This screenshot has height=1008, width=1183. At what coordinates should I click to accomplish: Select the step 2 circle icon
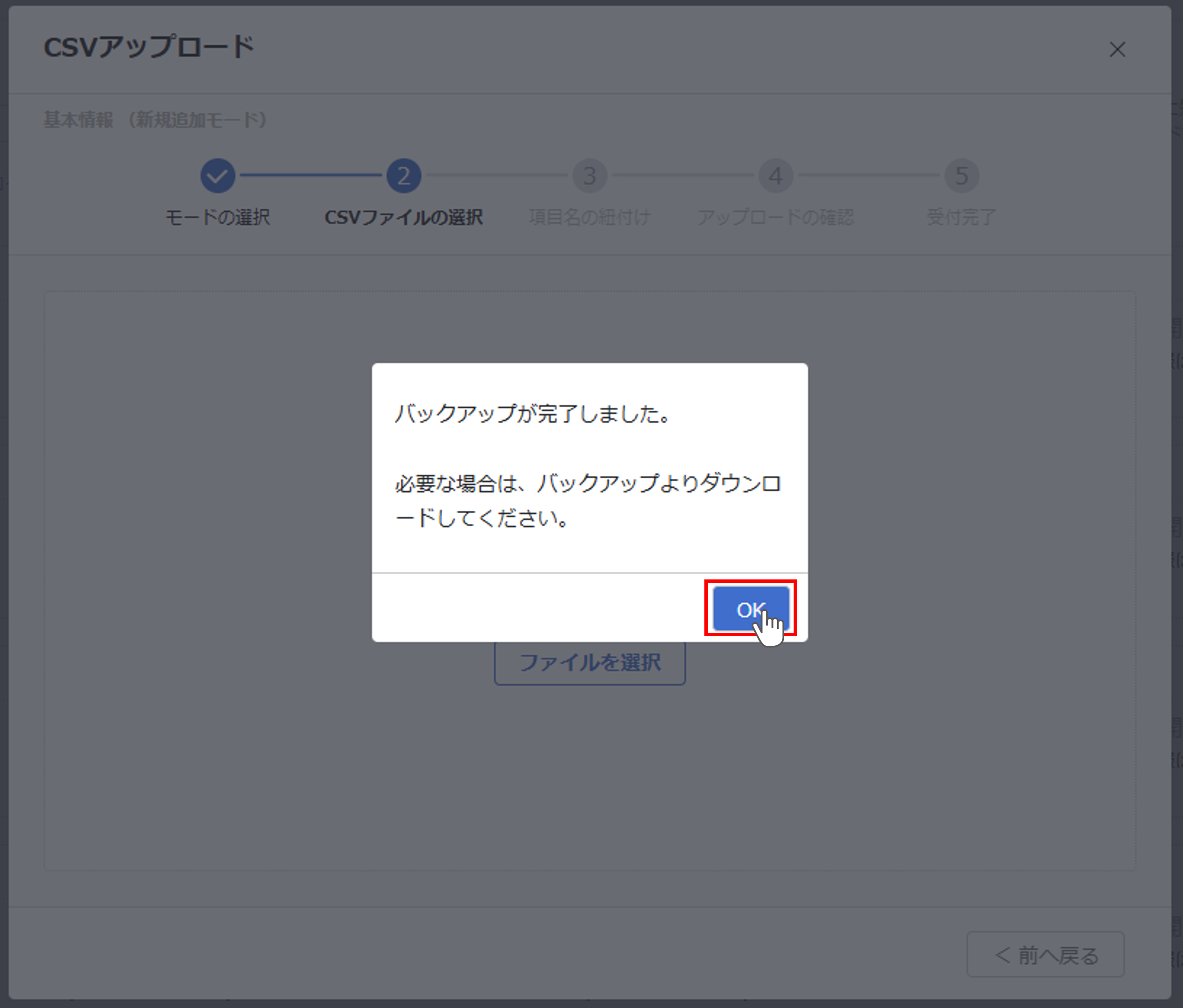click(x=404, y=175)
